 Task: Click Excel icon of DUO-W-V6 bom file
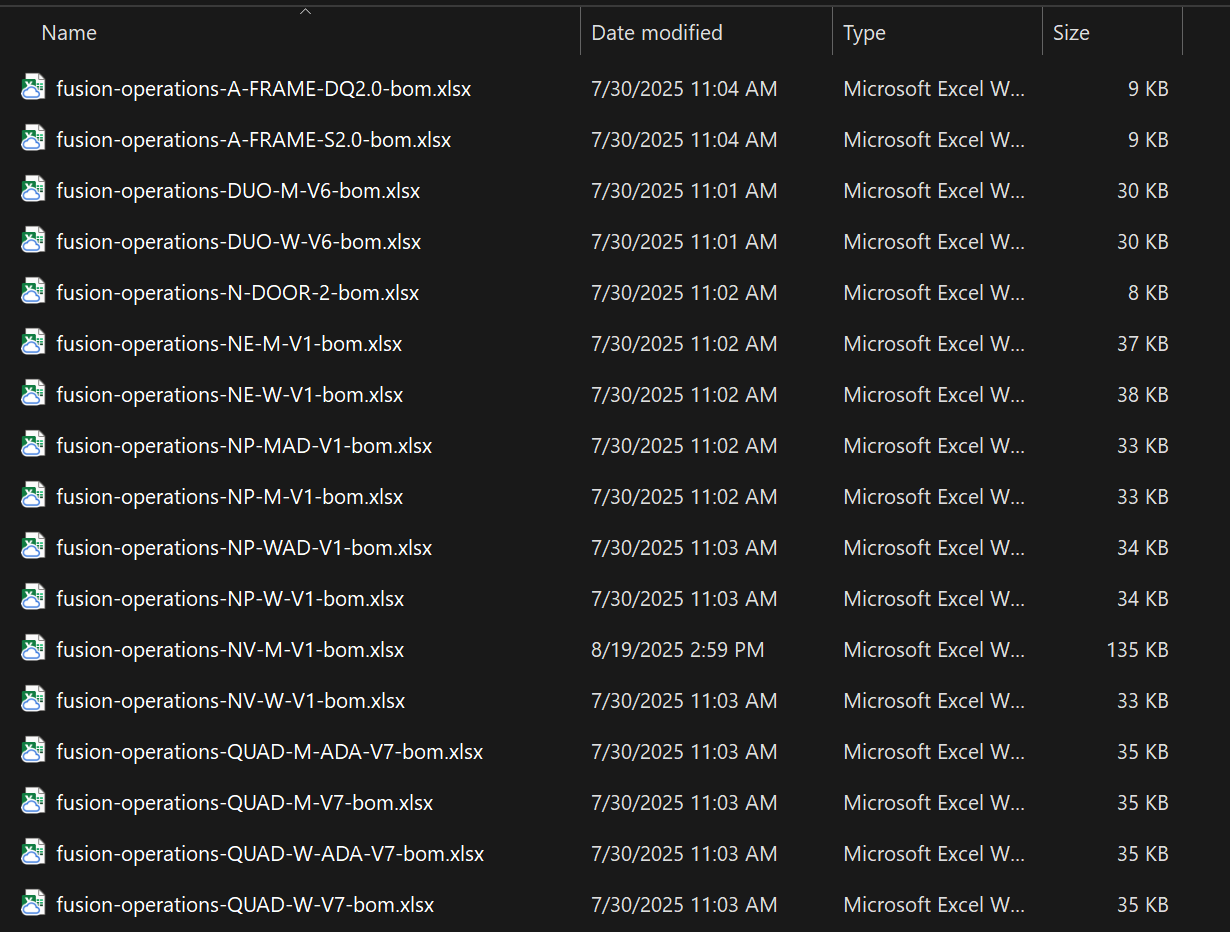coord(34,241)
